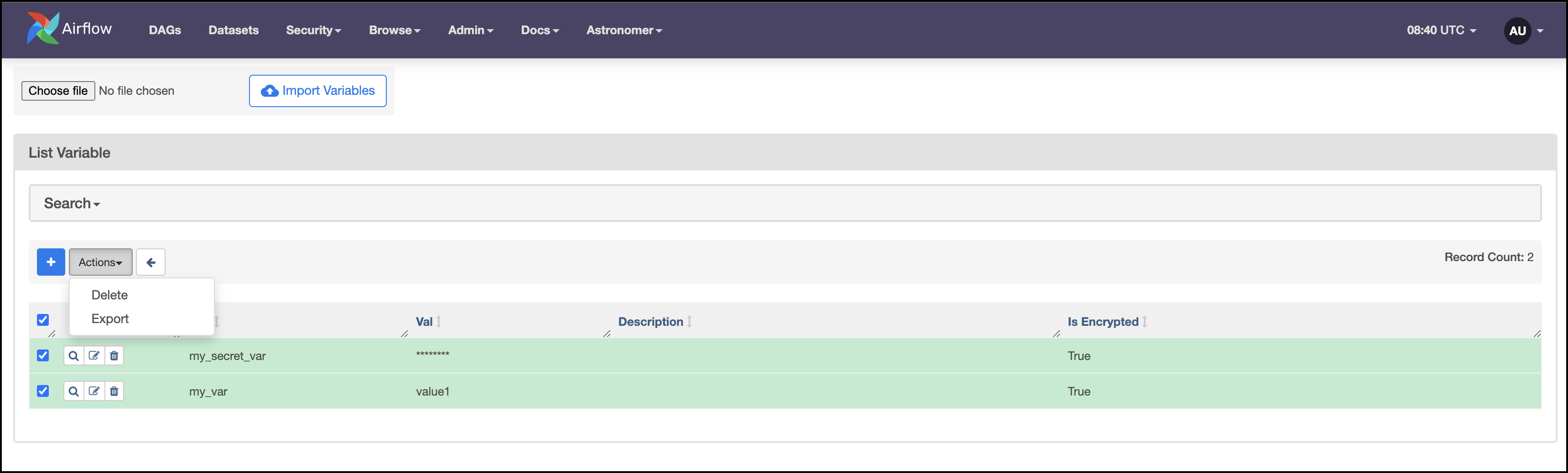Click the Import Variables button
Screen dimensions: 1568x473
317,90
